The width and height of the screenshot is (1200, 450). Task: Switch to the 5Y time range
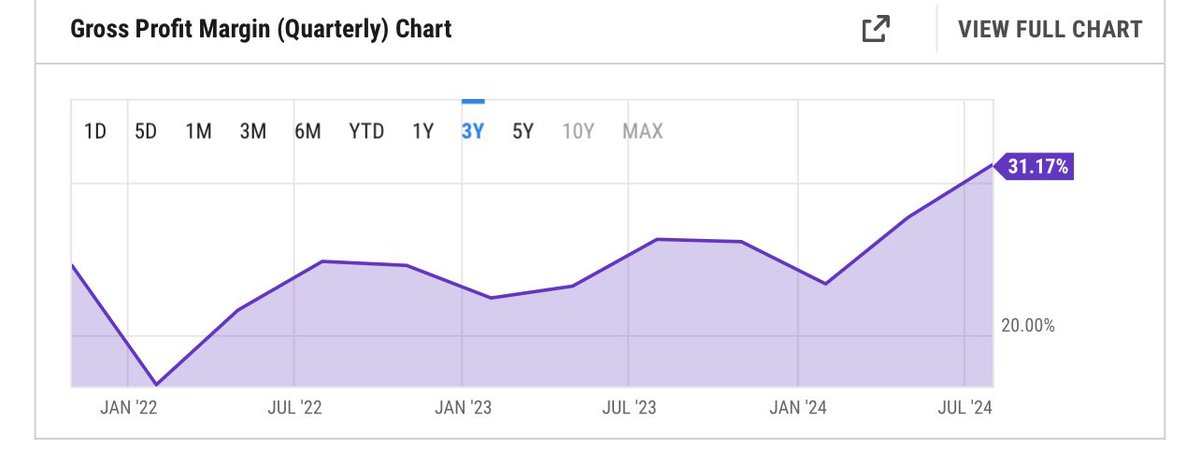pyautogui.click(x=523, y=131)
